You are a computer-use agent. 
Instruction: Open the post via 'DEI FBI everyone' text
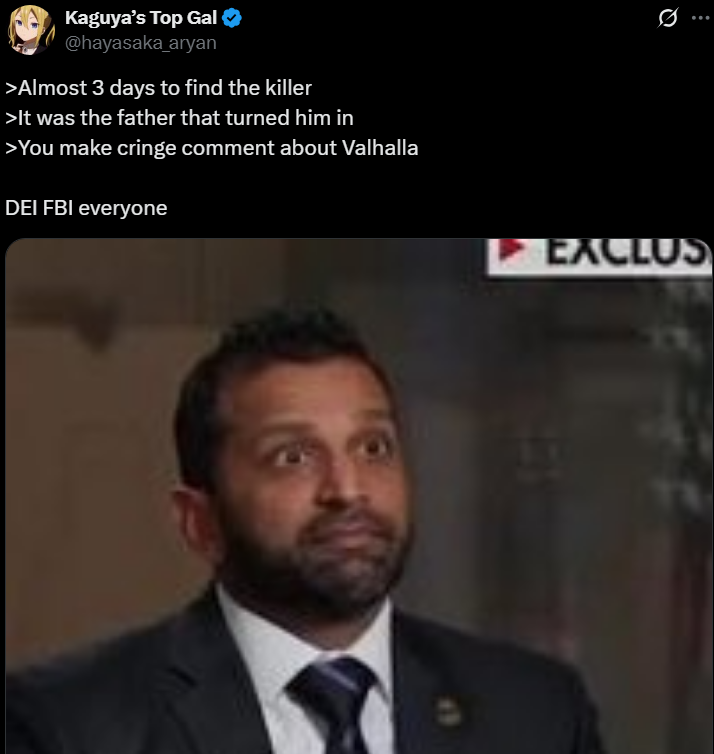point(86,208)
